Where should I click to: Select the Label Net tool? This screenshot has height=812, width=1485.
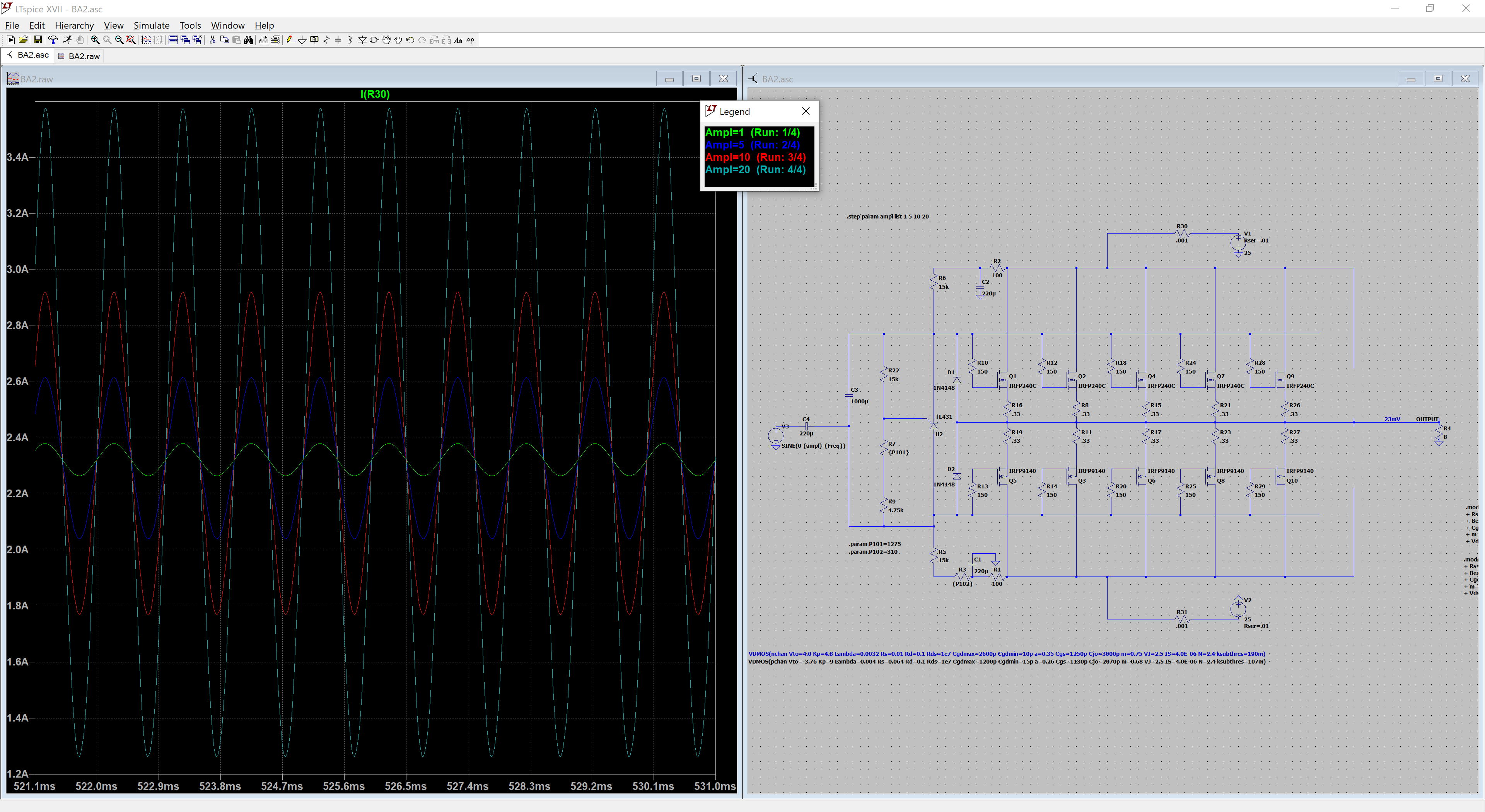(314, 40)
